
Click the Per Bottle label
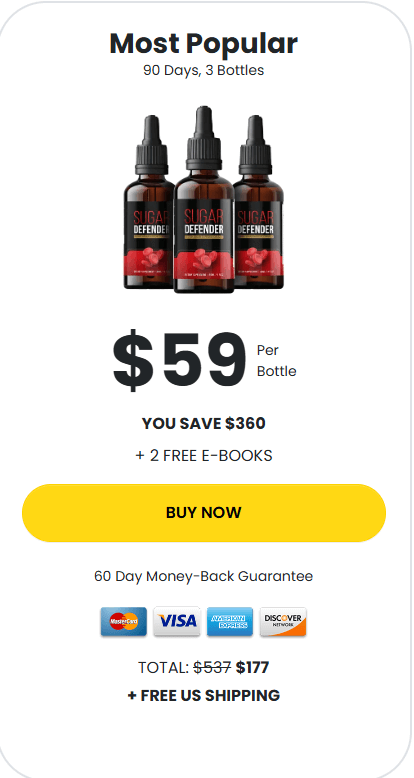(276, 361)
